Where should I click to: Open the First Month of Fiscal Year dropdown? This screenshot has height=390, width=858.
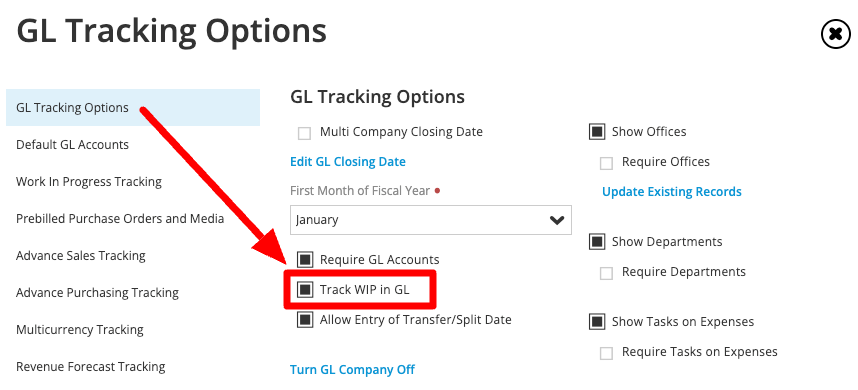point(431,220)
